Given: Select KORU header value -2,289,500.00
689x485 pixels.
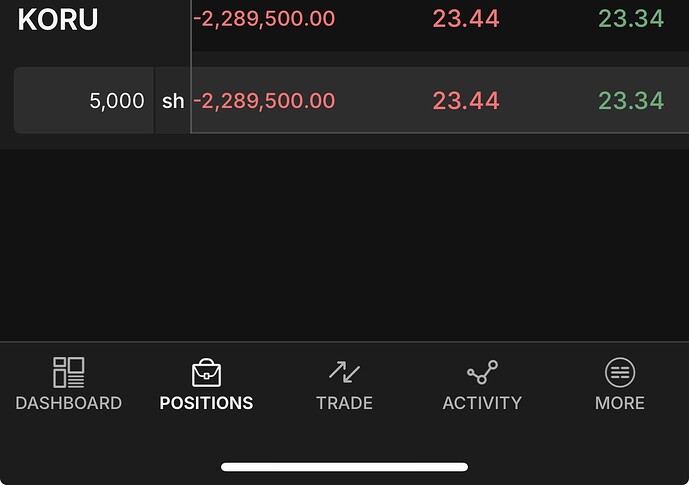Looking at the screenshot, I should tap(264, 18).
